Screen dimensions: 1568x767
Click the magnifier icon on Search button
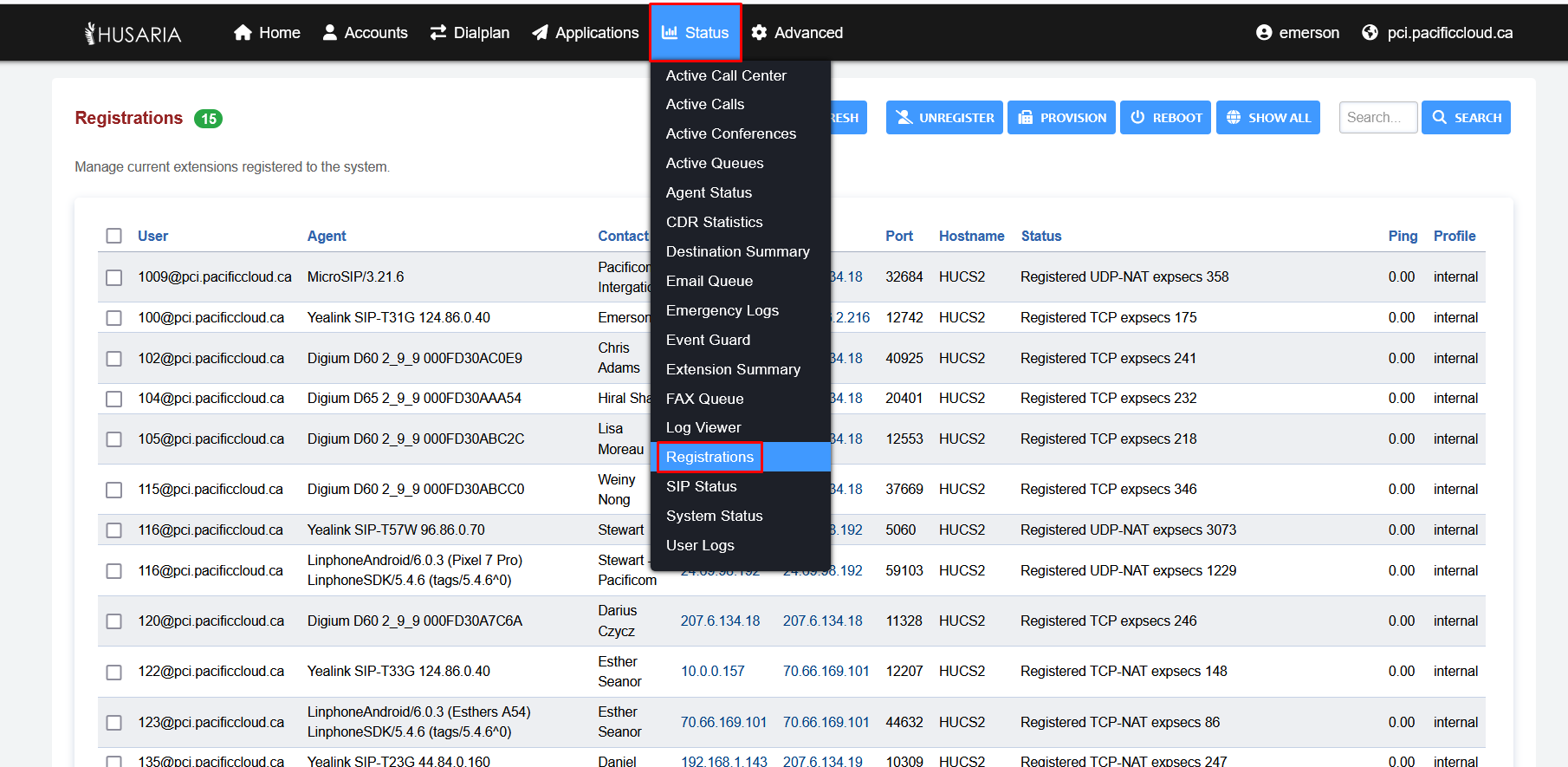1439,117
